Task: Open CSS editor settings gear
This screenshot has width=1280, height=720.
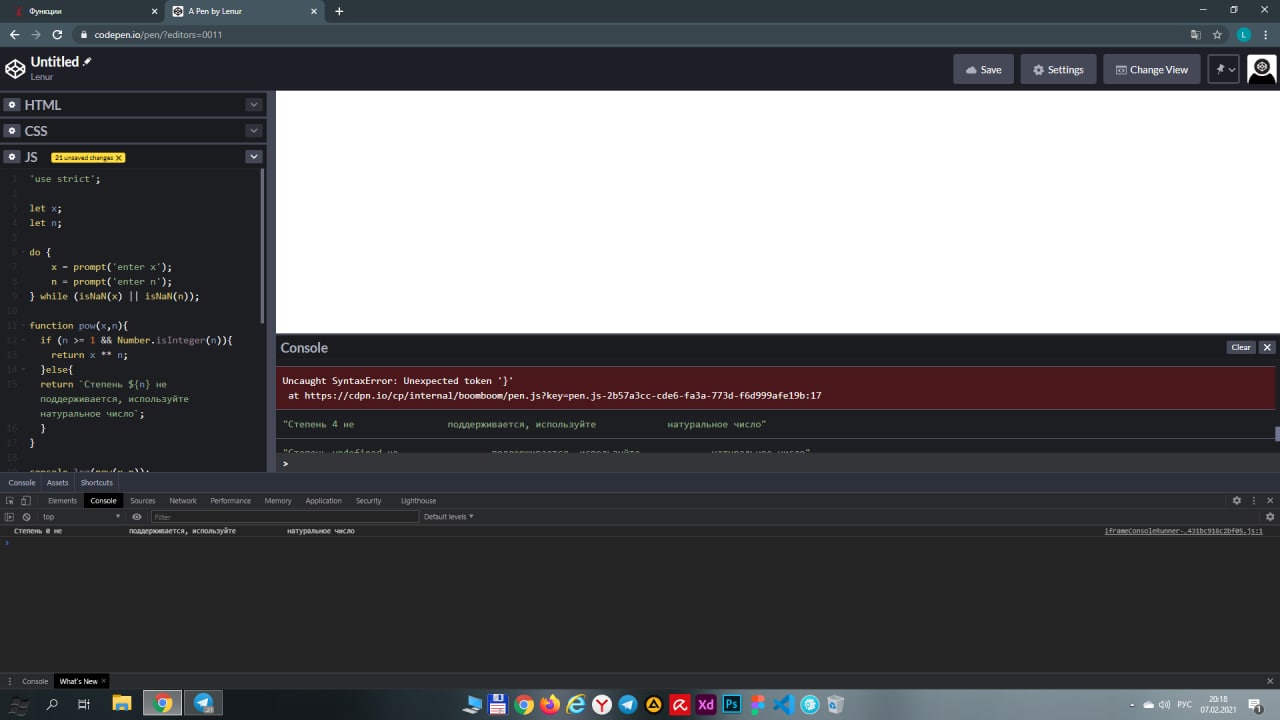Action: point(11,131)
